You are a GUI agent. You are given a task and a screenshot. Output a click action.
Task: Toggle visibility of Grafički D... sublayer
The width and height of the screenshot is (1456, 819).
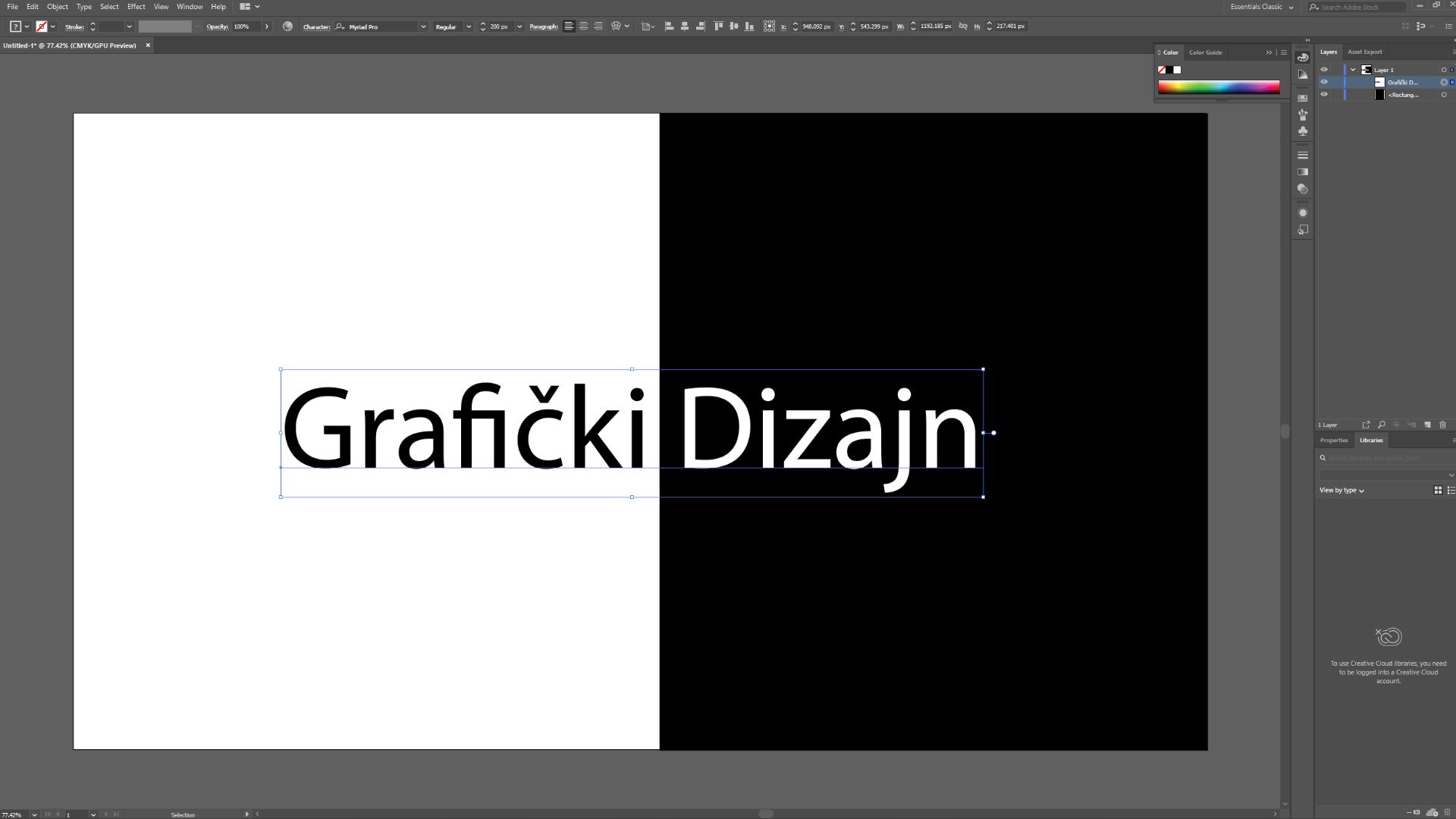(1324, 82)
